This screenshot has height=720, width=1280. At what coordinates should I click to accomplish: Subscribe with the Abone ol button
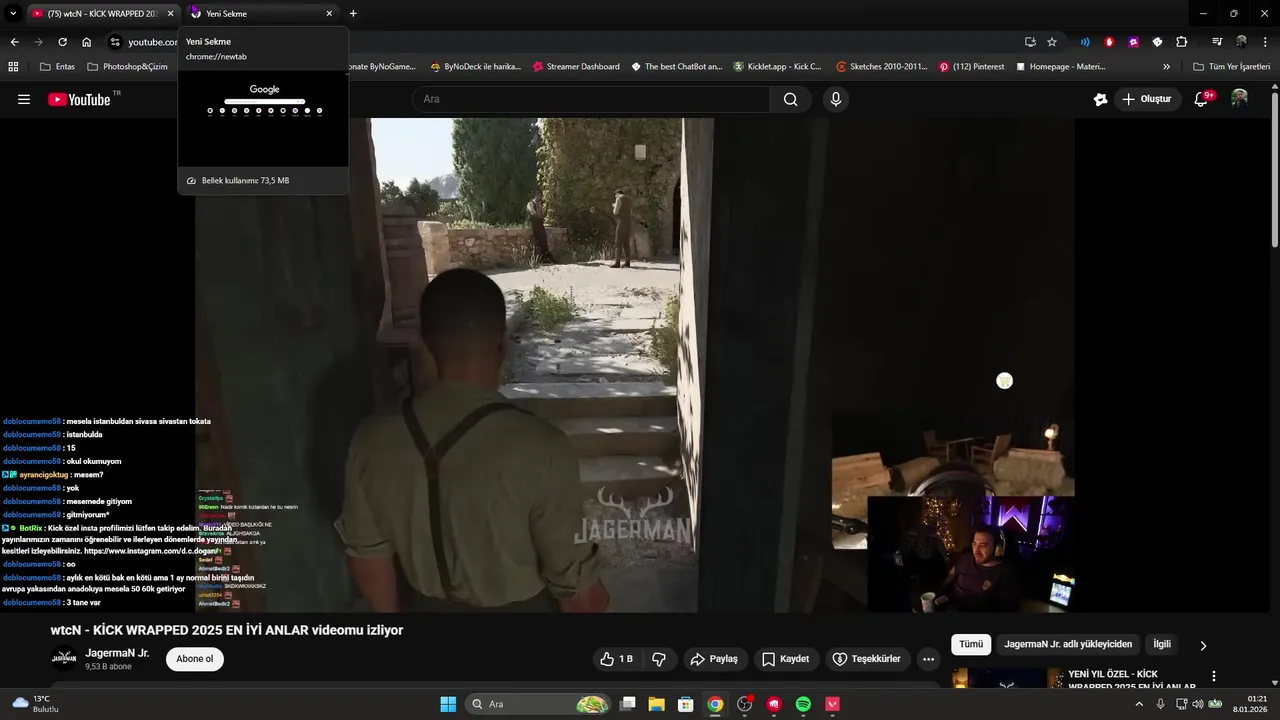(195, 659)
